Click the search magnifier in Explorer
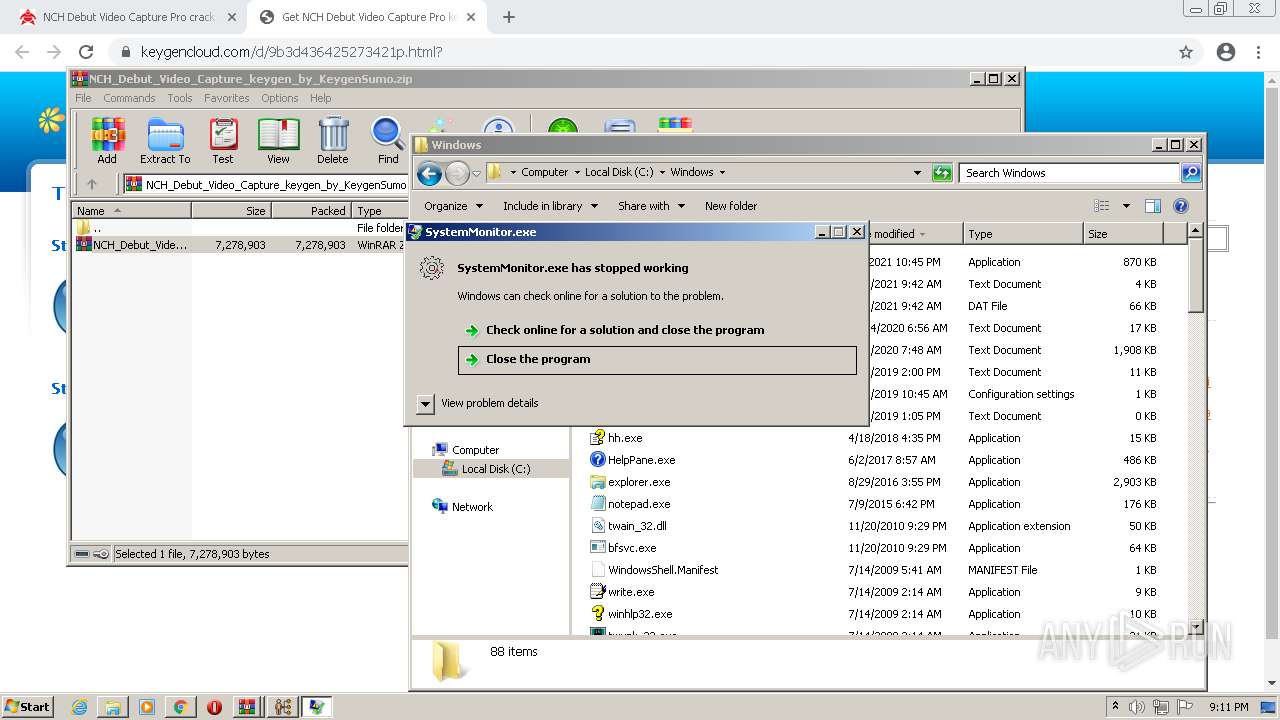 1190,173
